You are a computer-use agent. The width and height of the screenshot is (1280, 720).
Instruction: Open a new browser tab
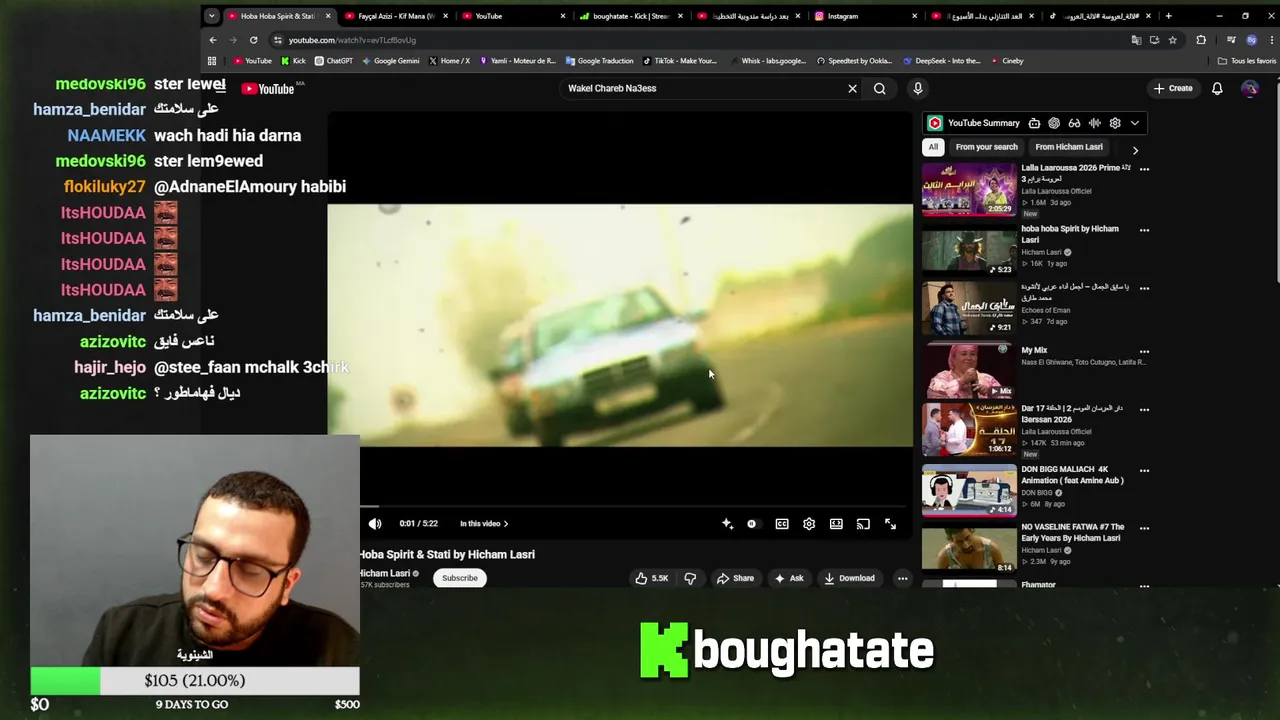1168,16
